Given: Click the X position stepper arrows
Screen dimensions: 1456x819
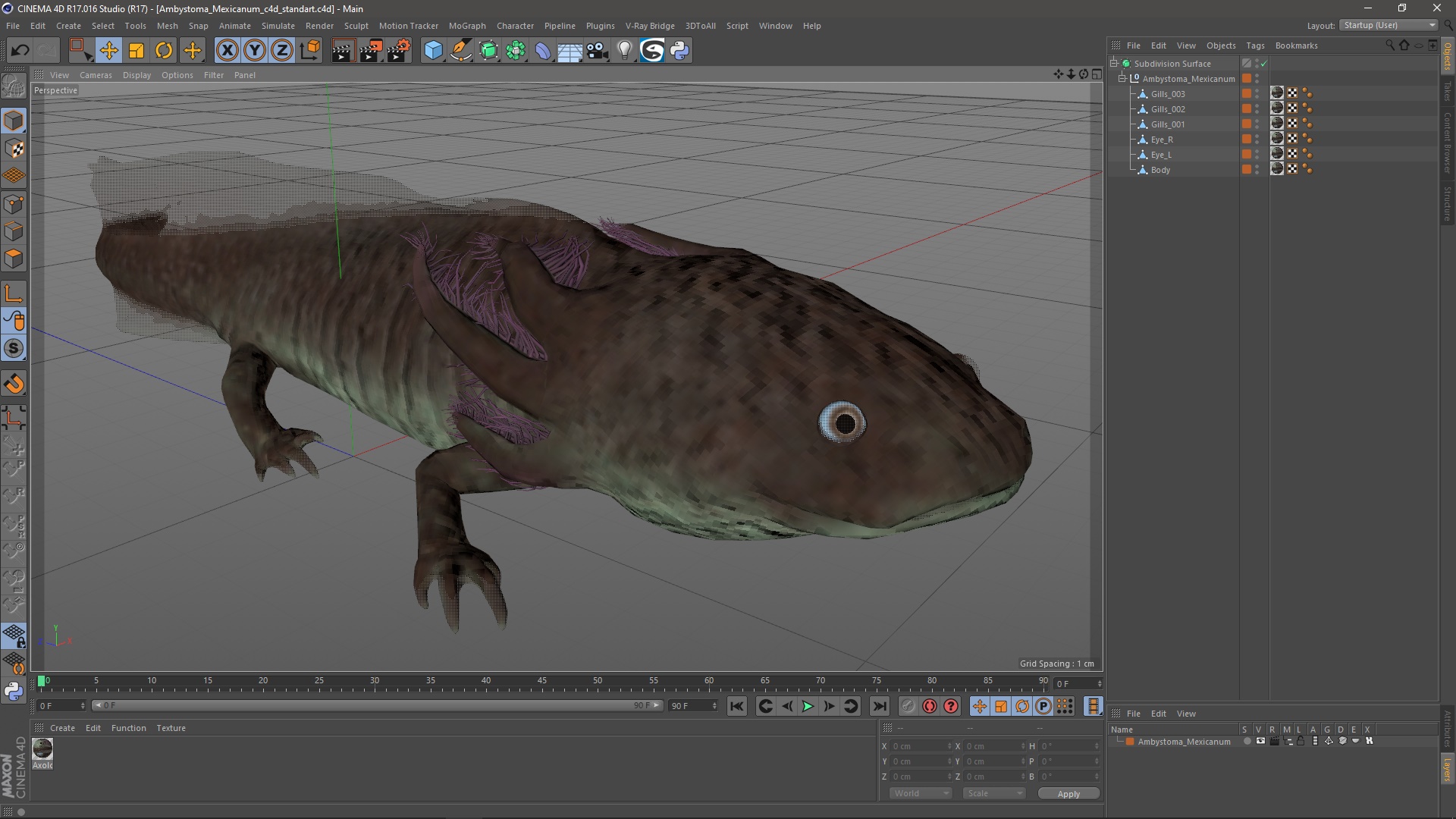Looking at the screenshot, I should [949, 746].
